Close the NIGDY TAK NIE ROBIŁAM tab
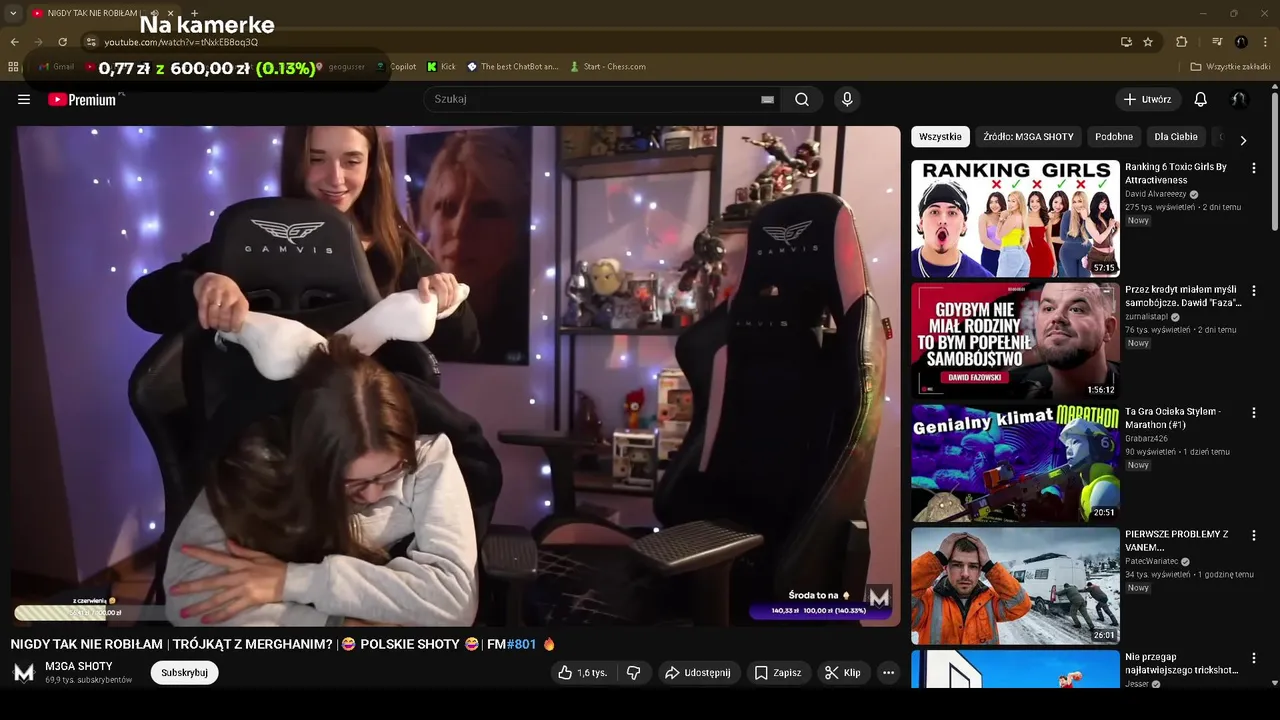The image size is (1280, 720). [171, 13]
